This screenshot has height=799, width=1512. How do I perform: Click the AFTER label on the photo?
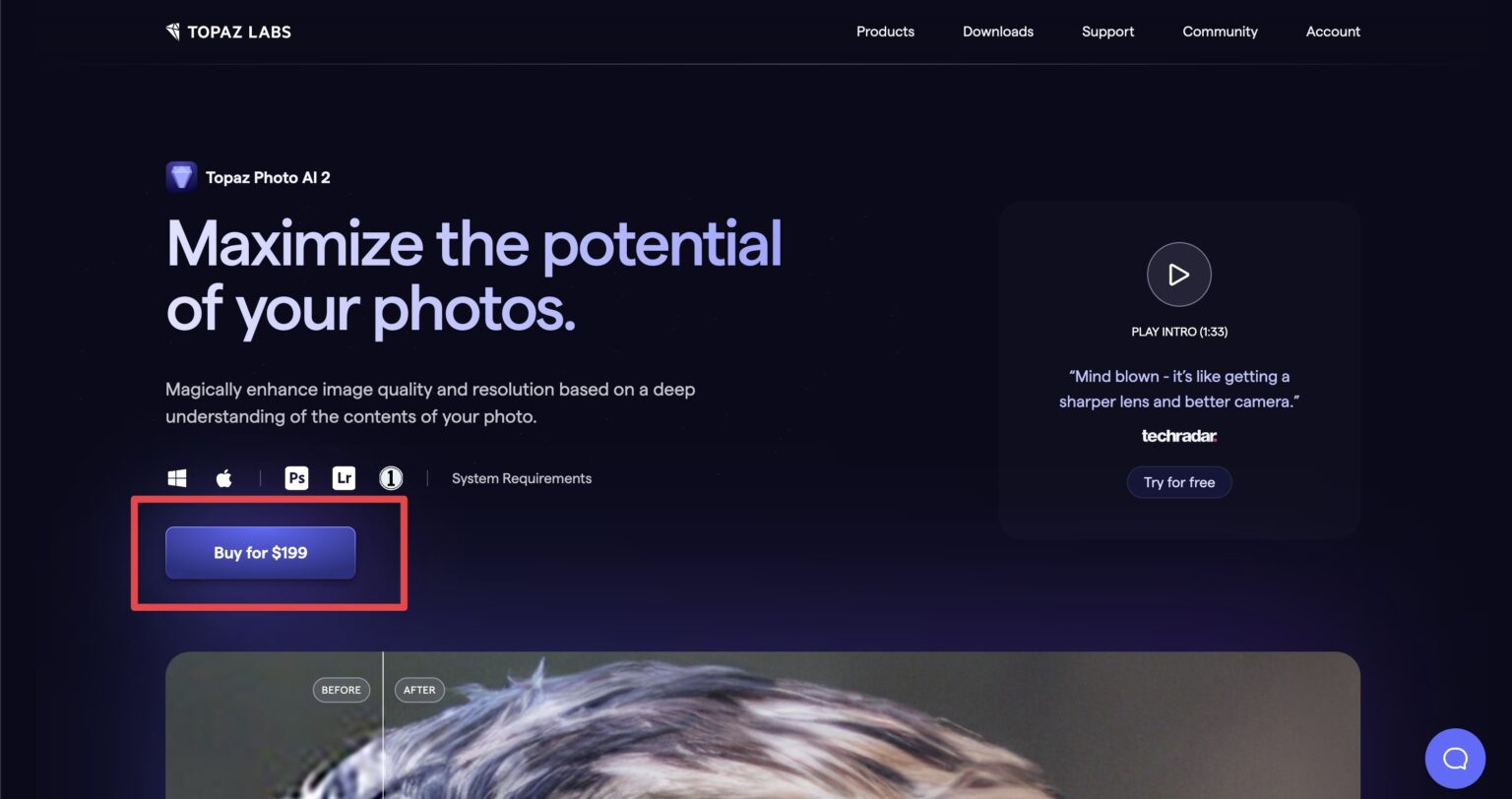(419, 690)
